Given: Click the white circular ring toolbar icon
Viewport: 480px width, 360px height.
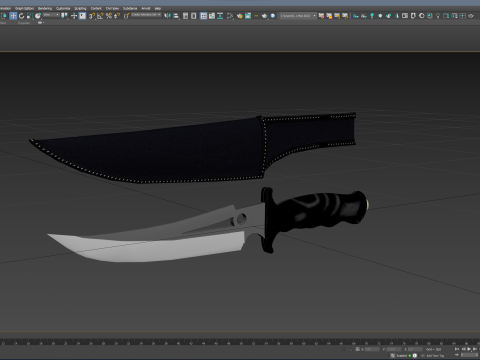Looking at the screenshot, I should coord(422,16).
